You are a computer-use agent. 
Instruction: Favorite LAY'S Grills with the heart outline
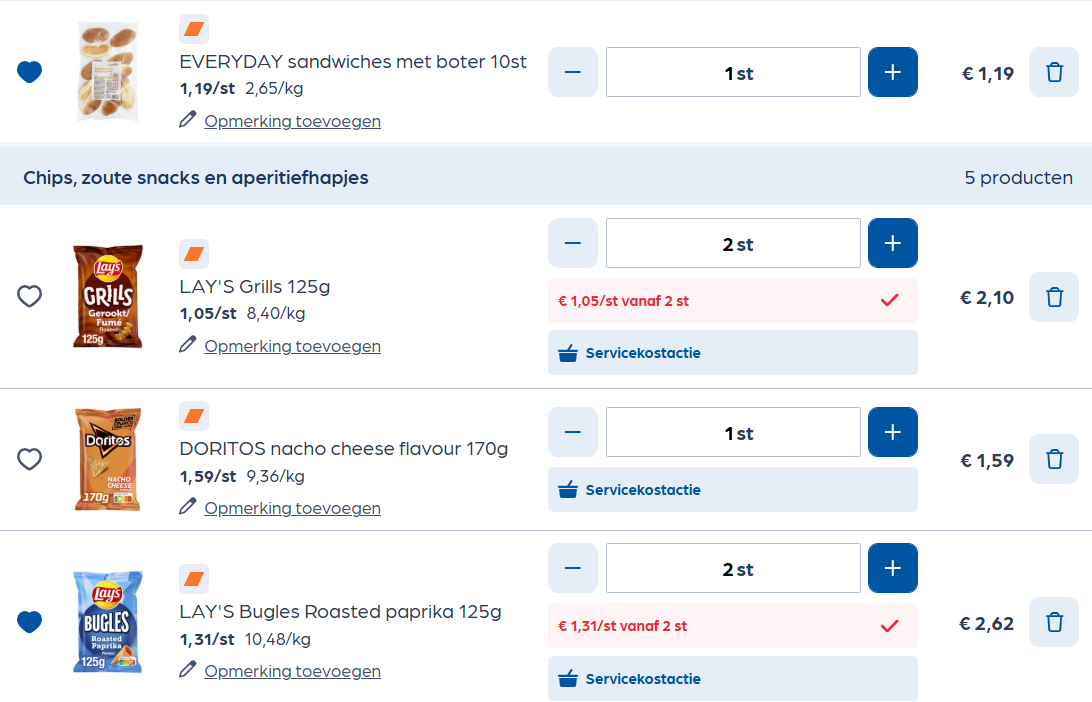(x=29, y=296)
